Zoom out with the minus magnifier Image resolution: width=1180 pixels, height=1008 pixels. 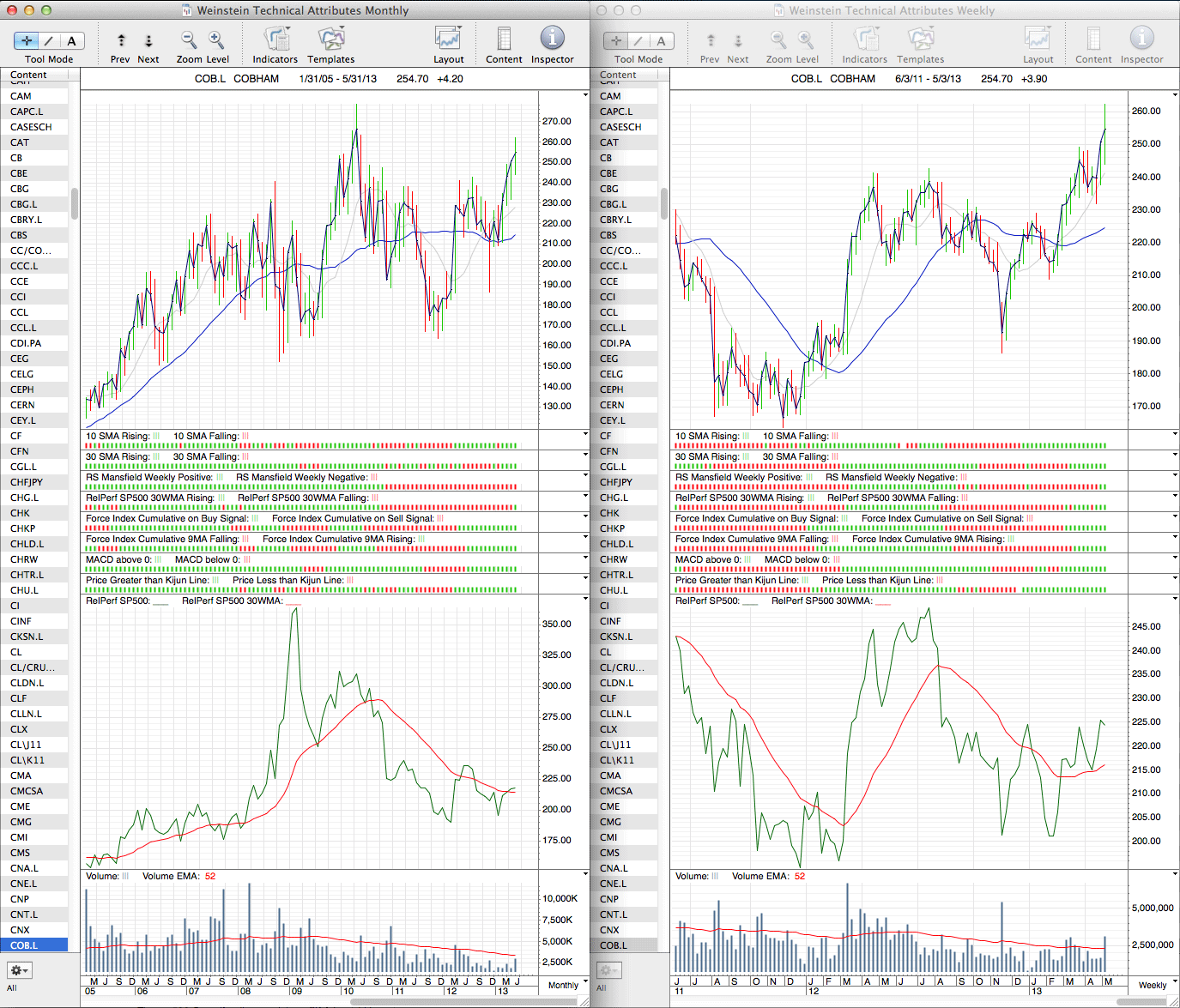coord(188,39)
